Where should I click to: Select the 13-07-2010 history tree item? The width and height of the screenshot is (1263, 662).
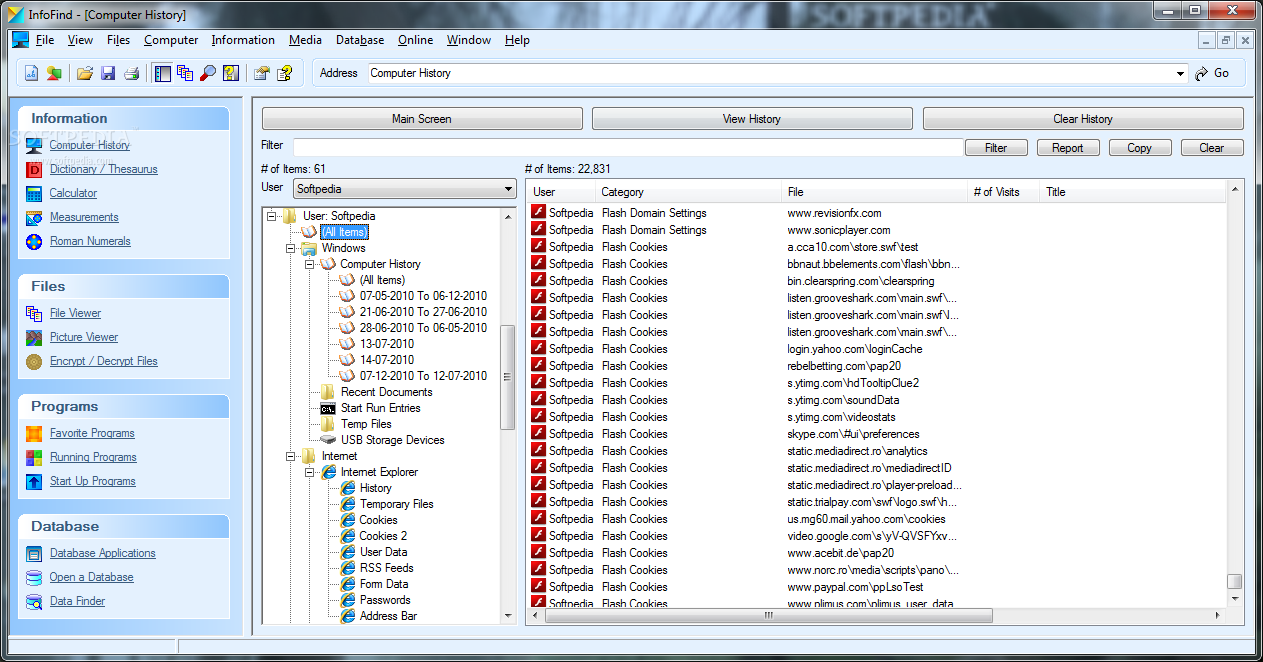pyautogui.click(x=386, y=344)
